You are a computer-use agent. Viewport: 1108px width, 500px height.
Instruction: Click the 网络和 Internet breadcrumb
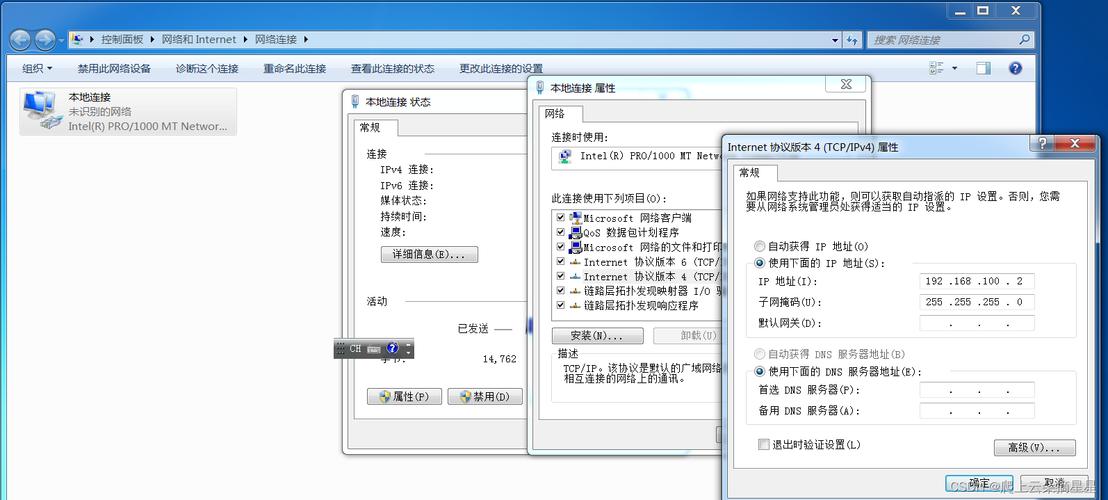pyautogui.click(x=199, y=40)
